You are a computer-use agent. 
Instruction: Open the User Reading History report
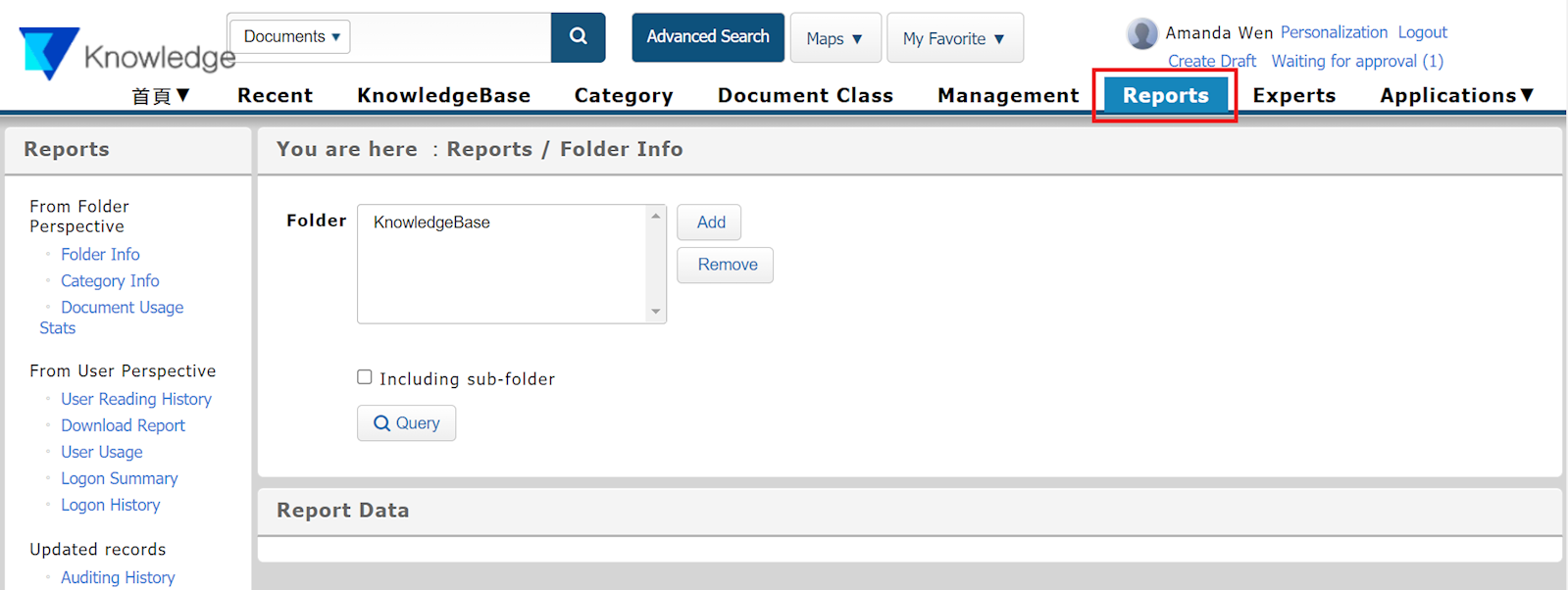click(x=136, y=399)
